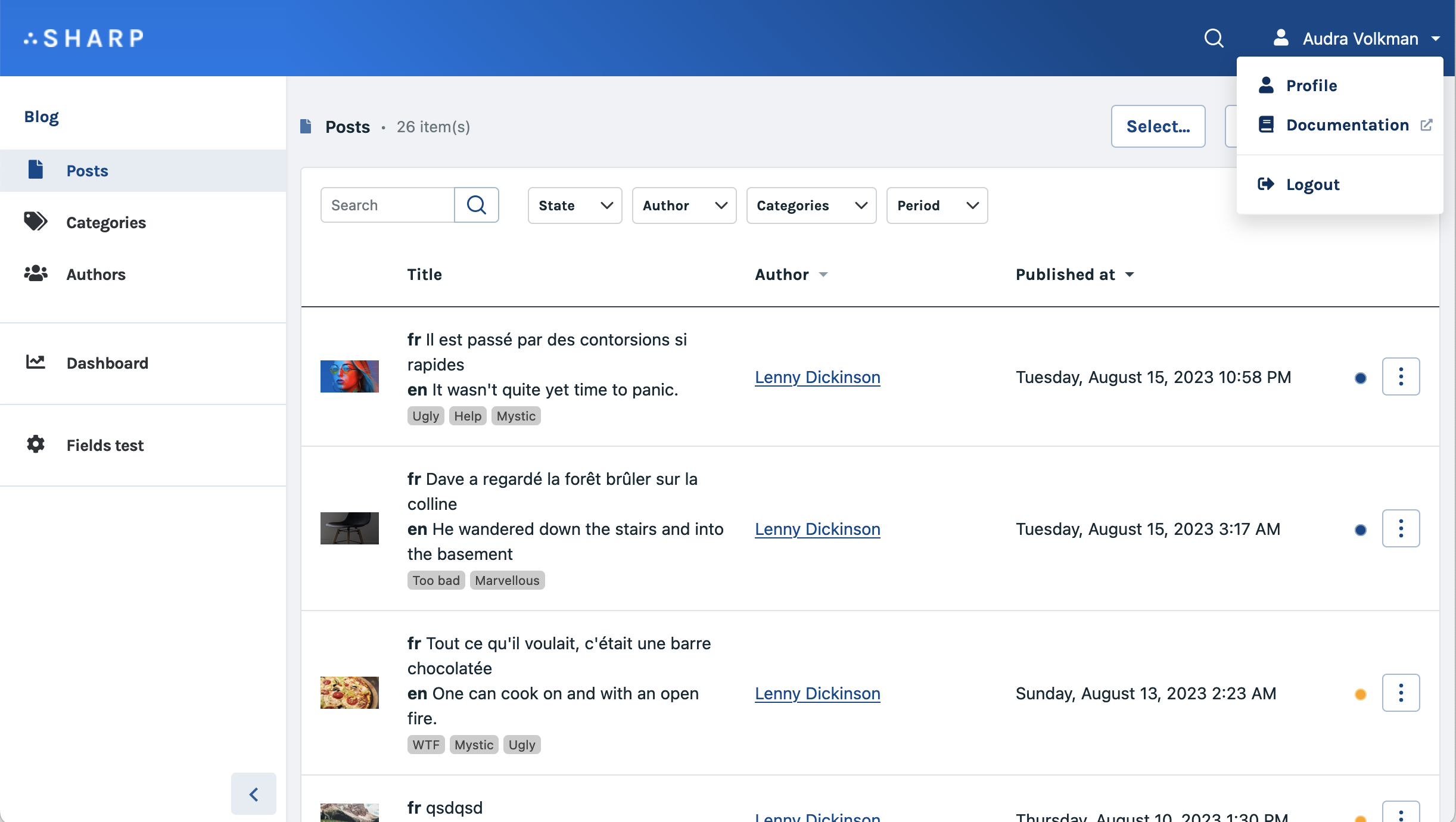The height and width of the screenshot is (822, 1456).
Task: Collapse the sidebar with left chevron
Action: coord(254,794)
